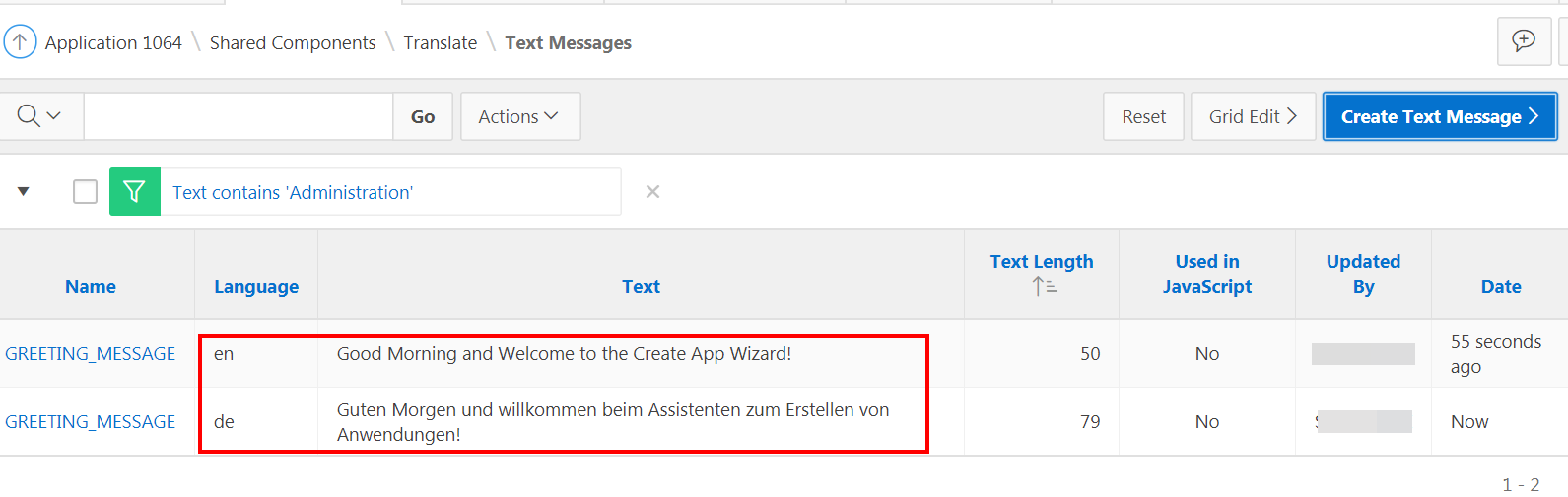Collapse the filter settings triangle
This screenshot has width=1568, height=497.
(x=24, y=192)
